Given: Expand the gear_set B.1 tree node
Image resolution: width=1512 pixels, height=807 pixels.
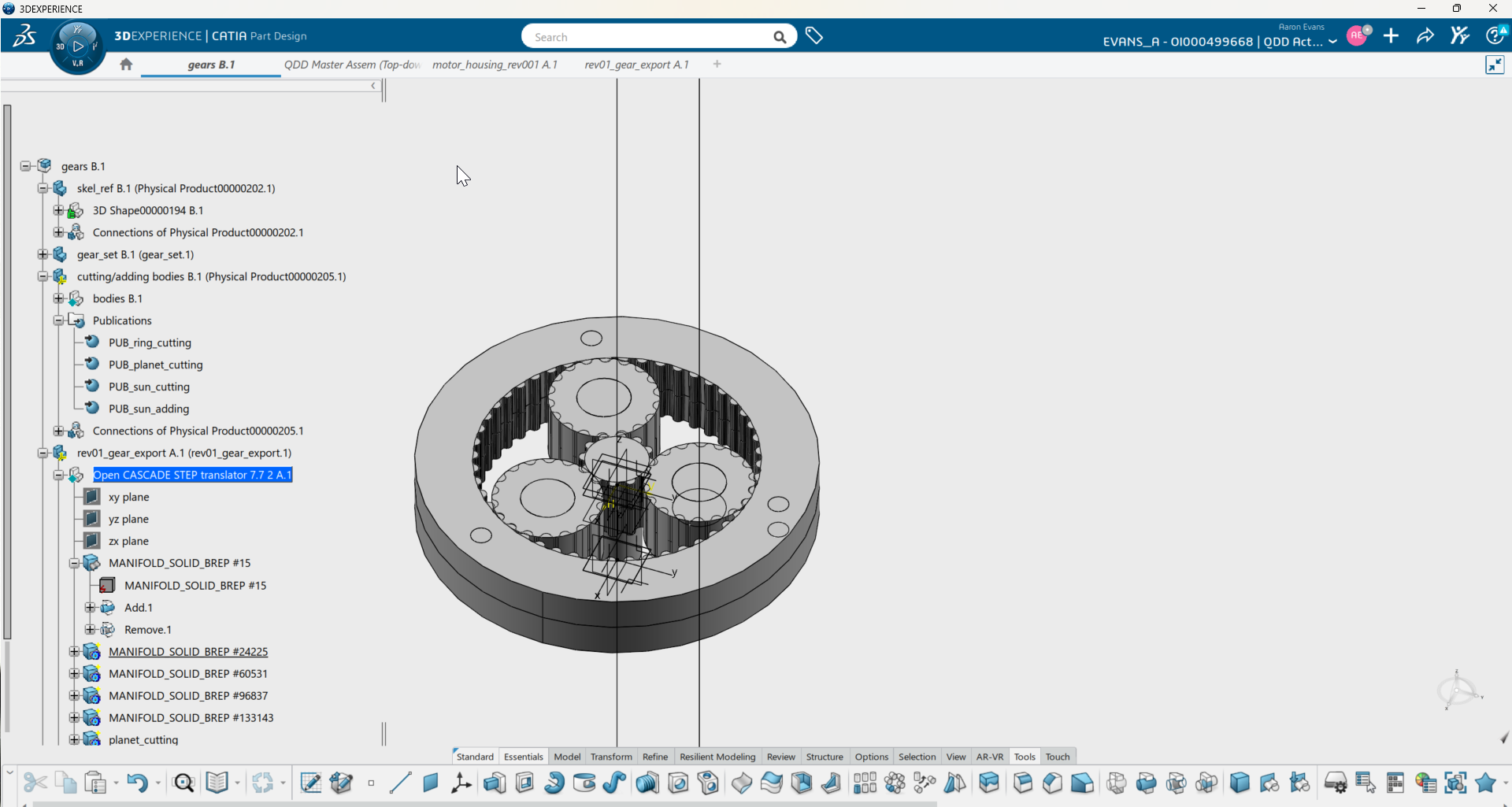Looking at the screenshot, I should [x=43, y=254].
